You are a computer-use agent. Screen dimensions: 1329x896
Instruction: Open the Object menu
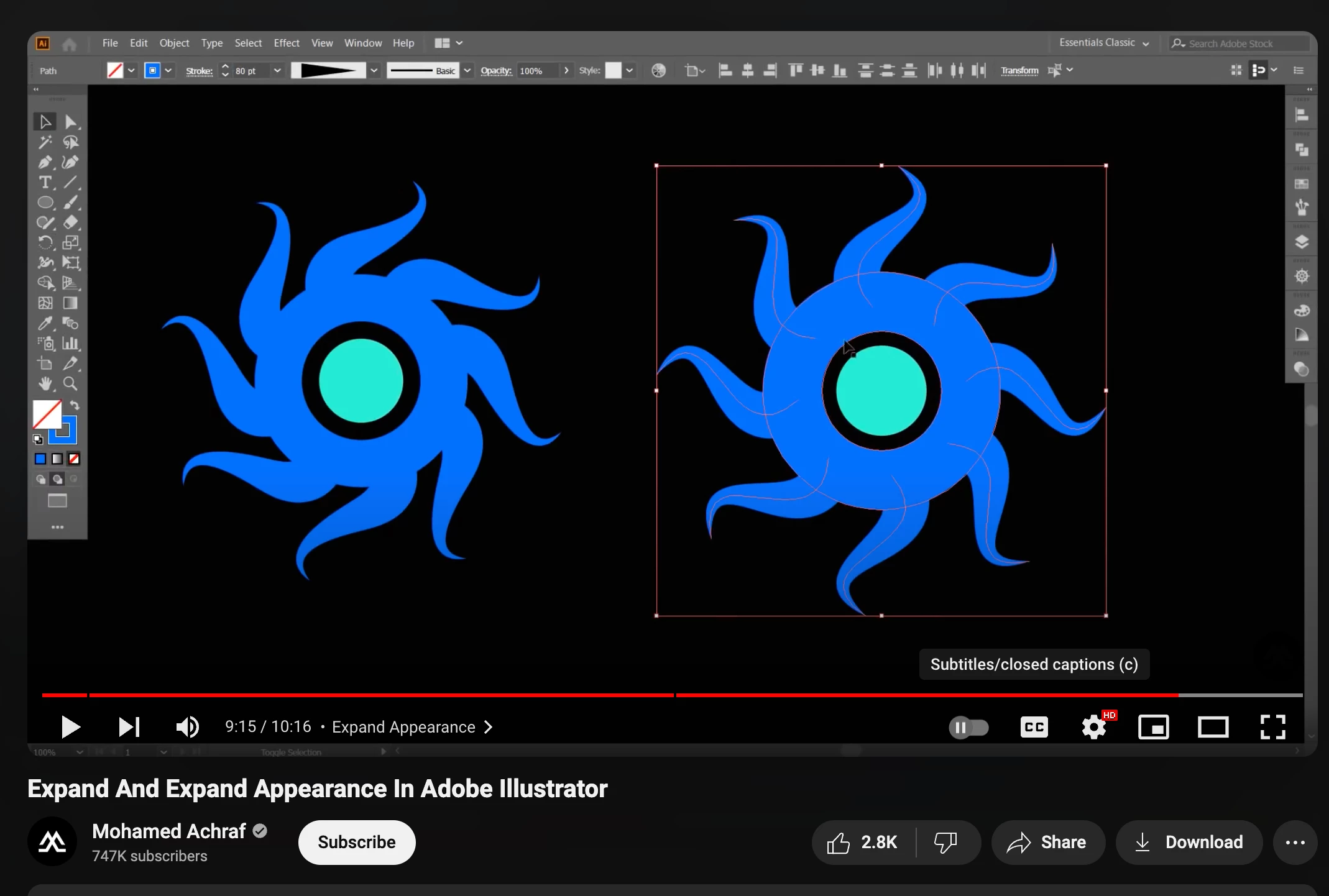174,43
